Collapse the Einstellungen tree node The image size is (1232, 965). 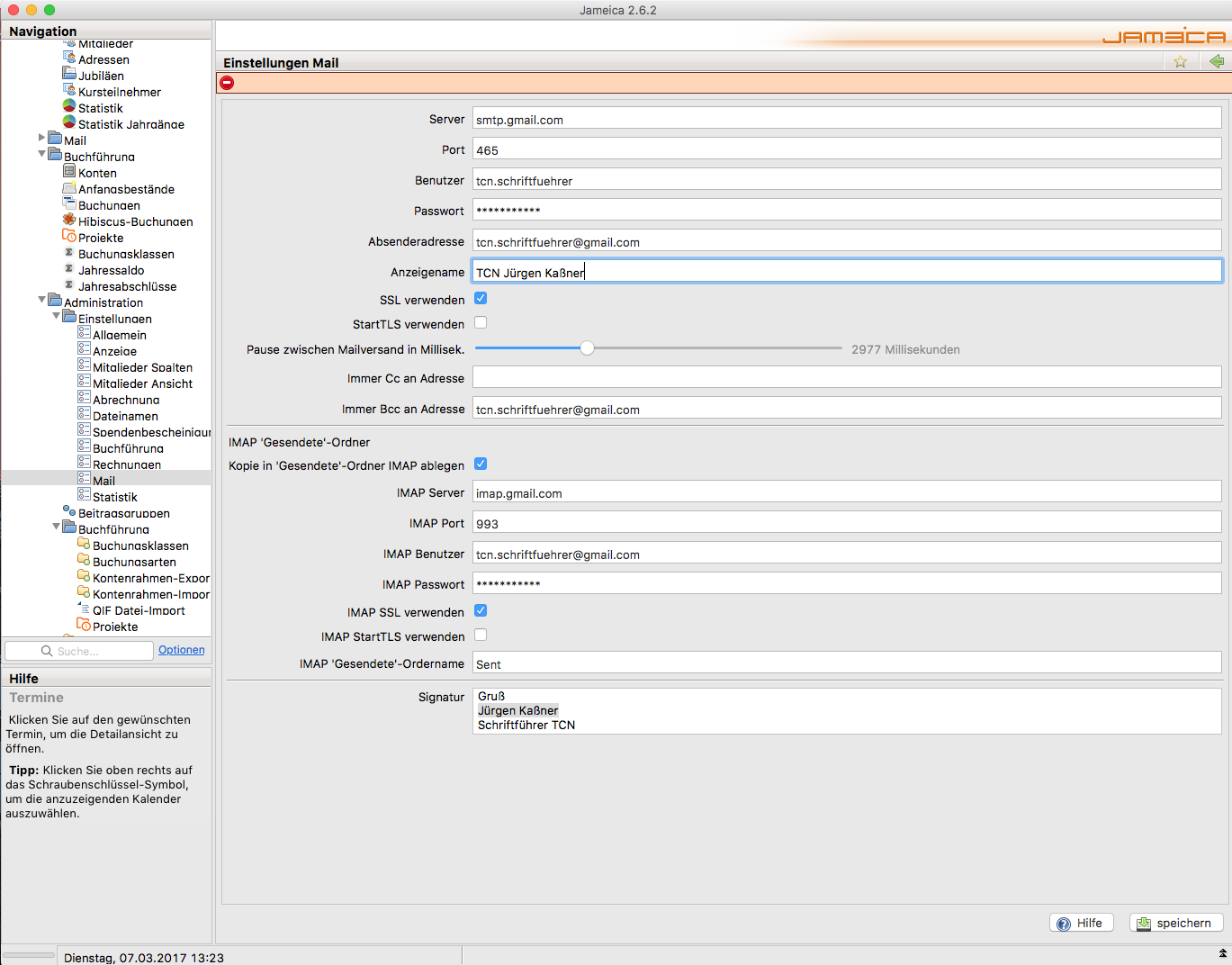click(56, 316)
